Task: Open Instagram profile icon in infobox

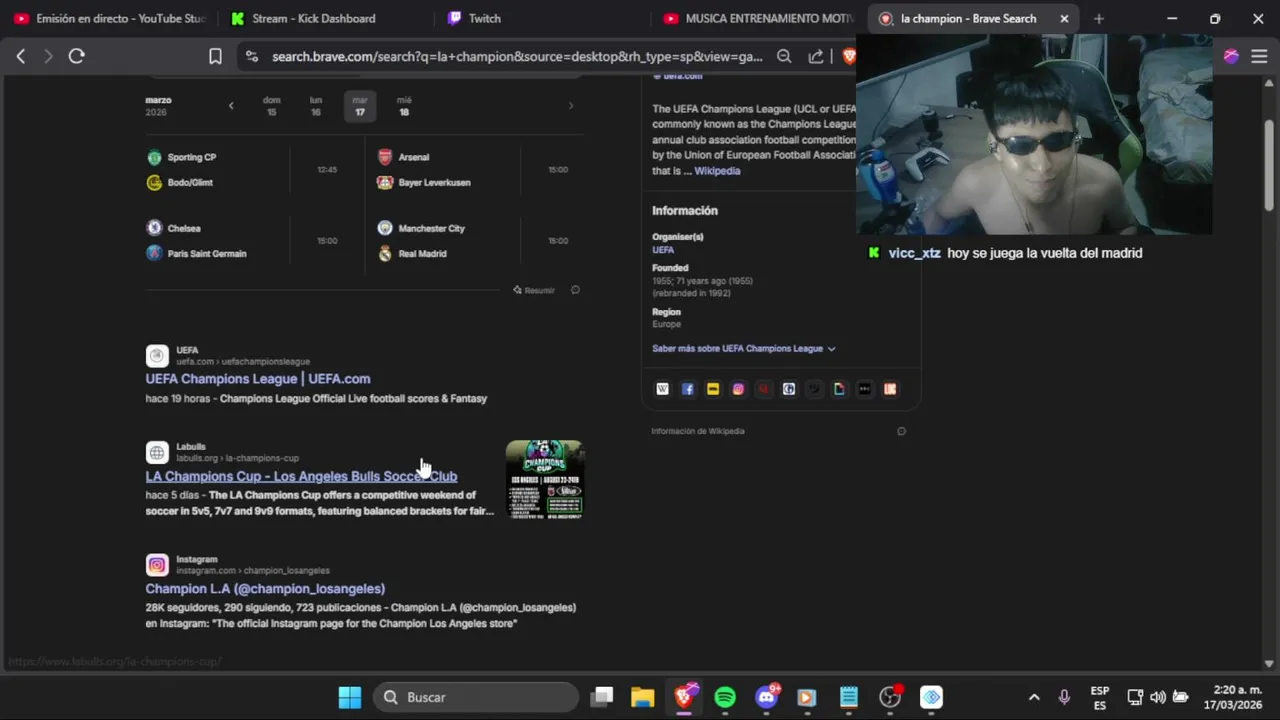Action: [x=738, y=389]
